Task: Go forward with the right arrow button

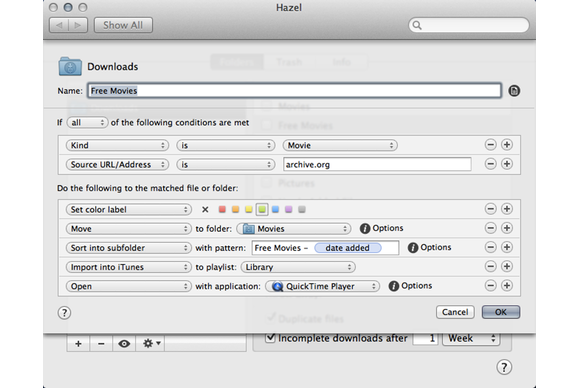Action: (x=78, y=25)
